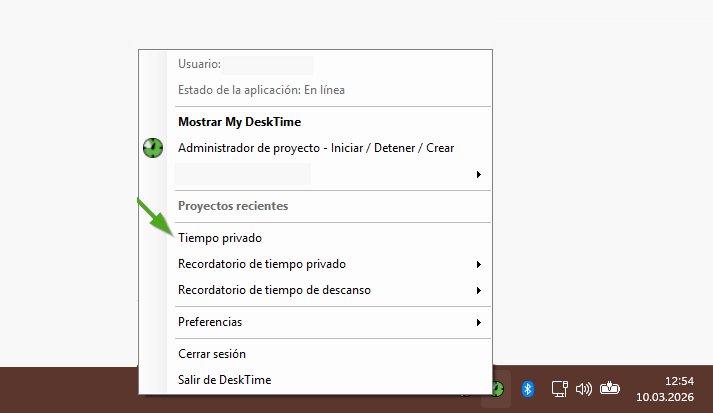Expand the arrow of the blank project entry

tap(479, 175)
